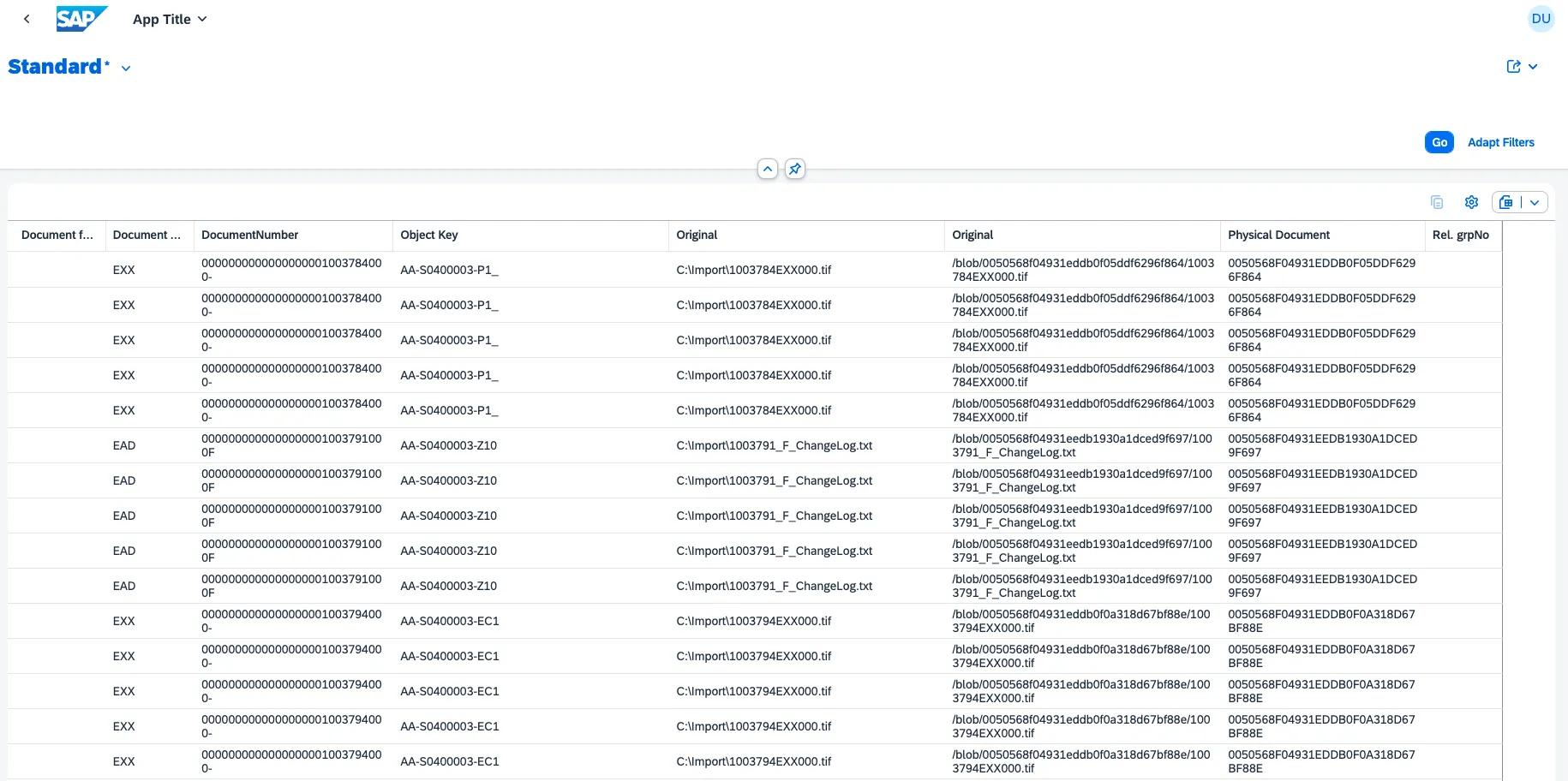Click the Rel. grpNo column header
This screenshot has height=781, width=1568.
click(x=1460, y=235)
